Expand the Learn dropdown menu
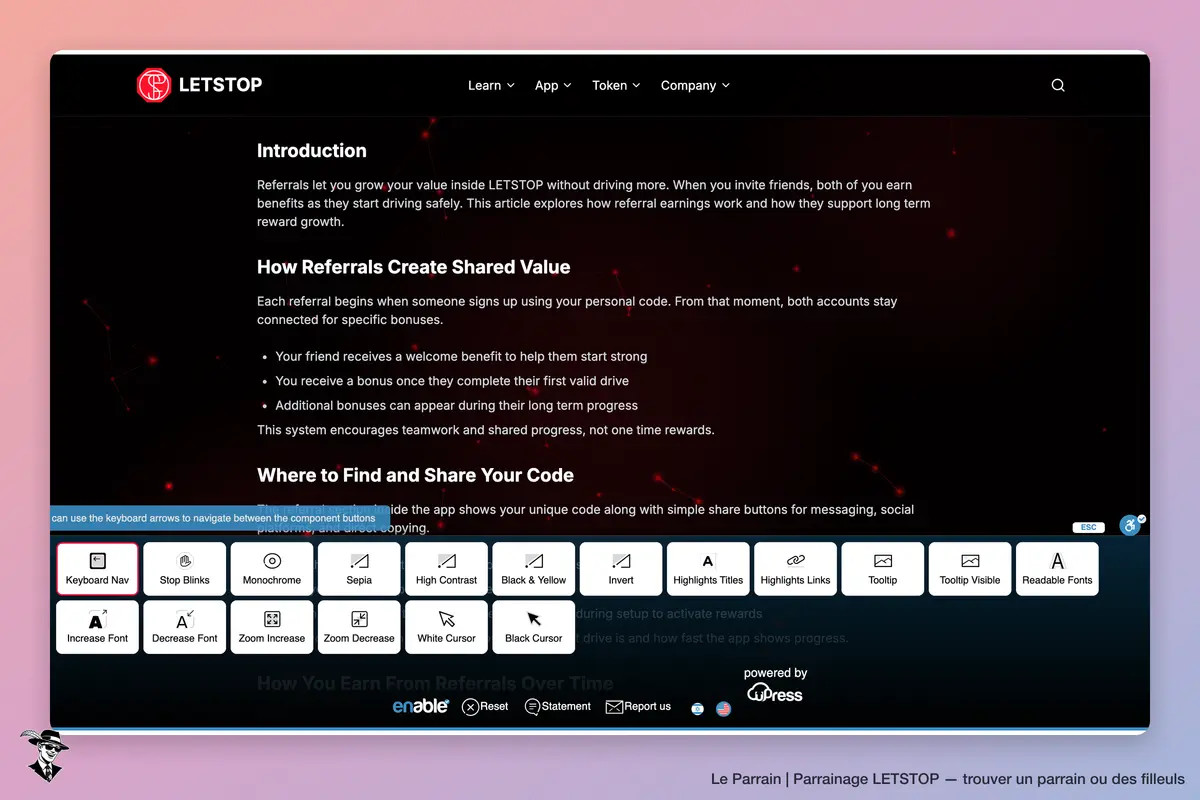The width and height of the screenshot is (1200, 800). pyautogui.click(x=491, y=85)
